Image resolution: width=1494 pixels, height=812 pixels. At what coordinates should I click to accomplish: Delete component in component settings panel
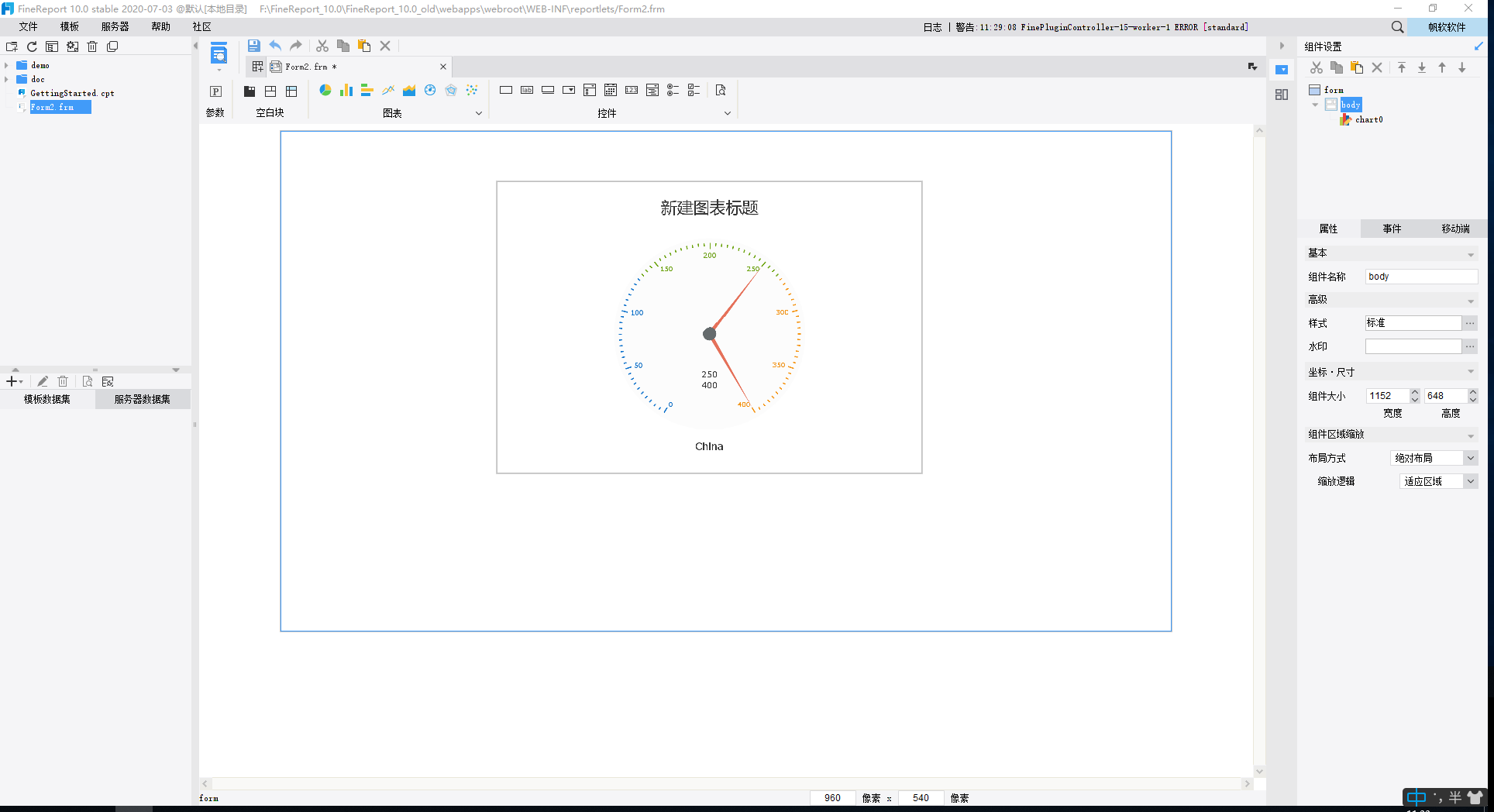coord(1377,67)
